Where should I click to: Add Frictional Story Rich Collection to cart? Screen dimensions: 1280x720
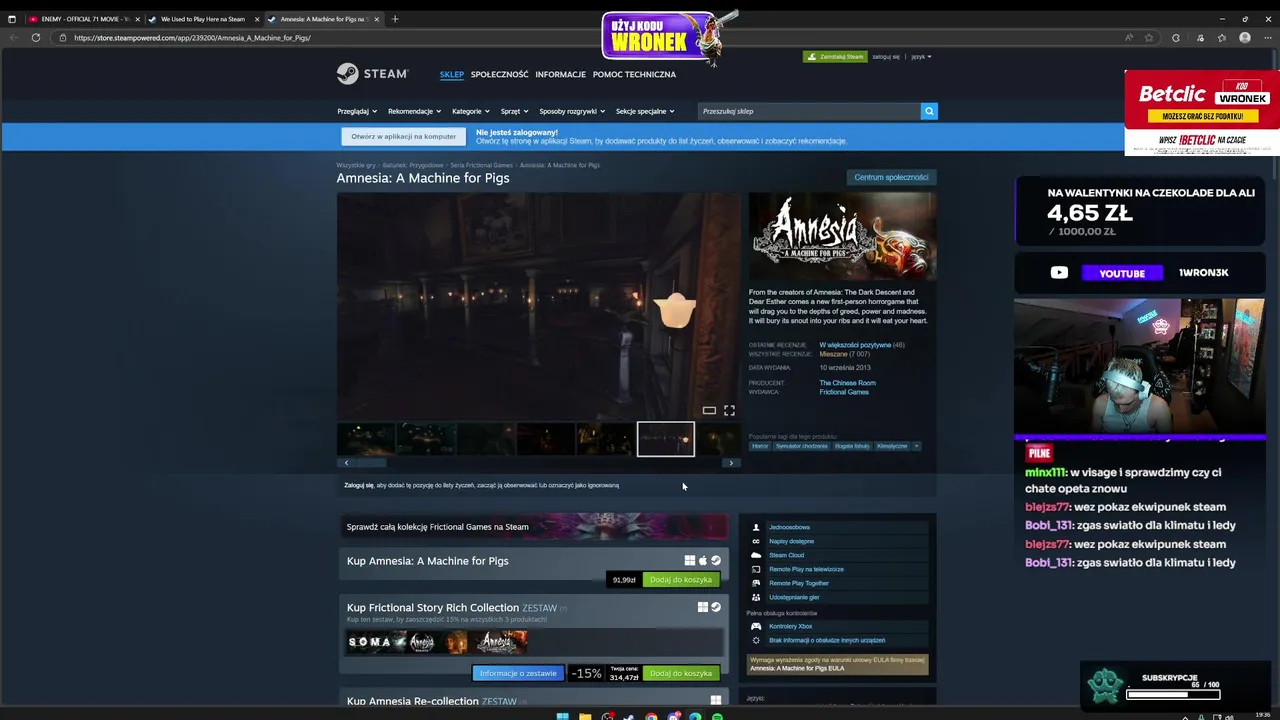click(681, 673)
